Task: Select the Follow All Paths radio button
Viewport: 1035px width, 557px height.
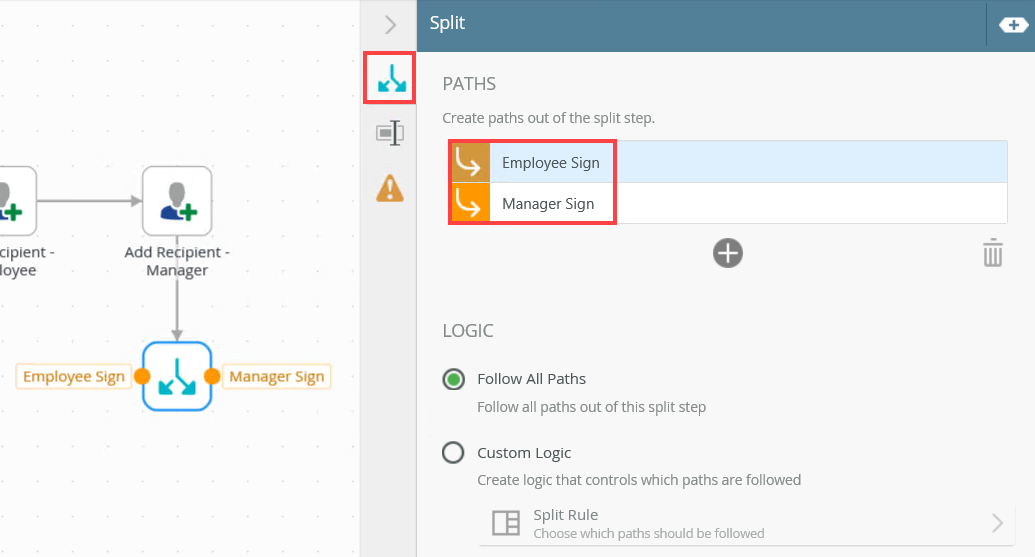Action: 454,379
